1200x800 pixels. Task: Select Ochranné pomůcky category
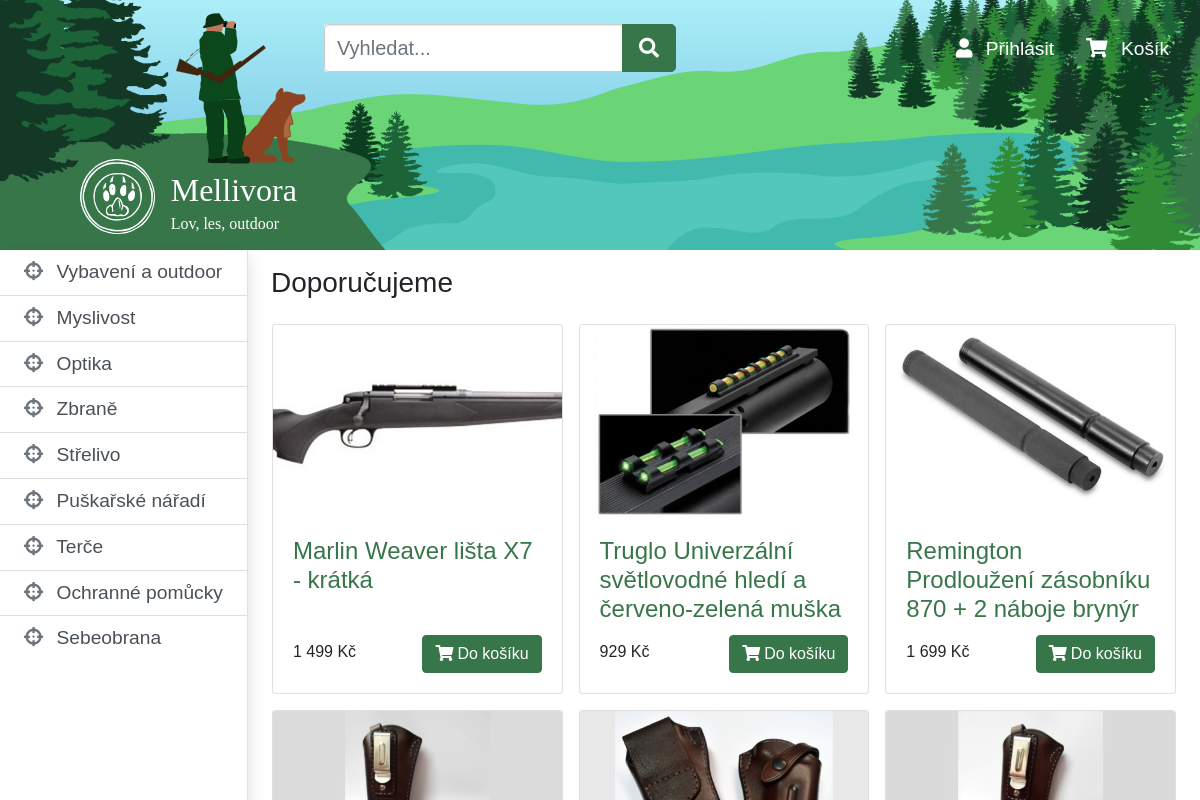(x=124, y=593)
